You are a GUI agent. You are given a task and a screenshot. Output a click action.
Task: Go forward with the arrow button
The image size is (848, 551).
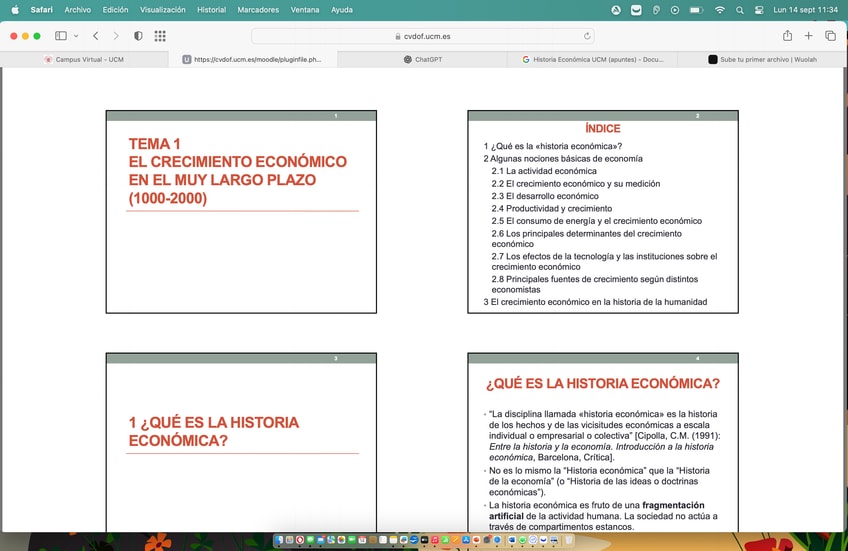(116, 36)
